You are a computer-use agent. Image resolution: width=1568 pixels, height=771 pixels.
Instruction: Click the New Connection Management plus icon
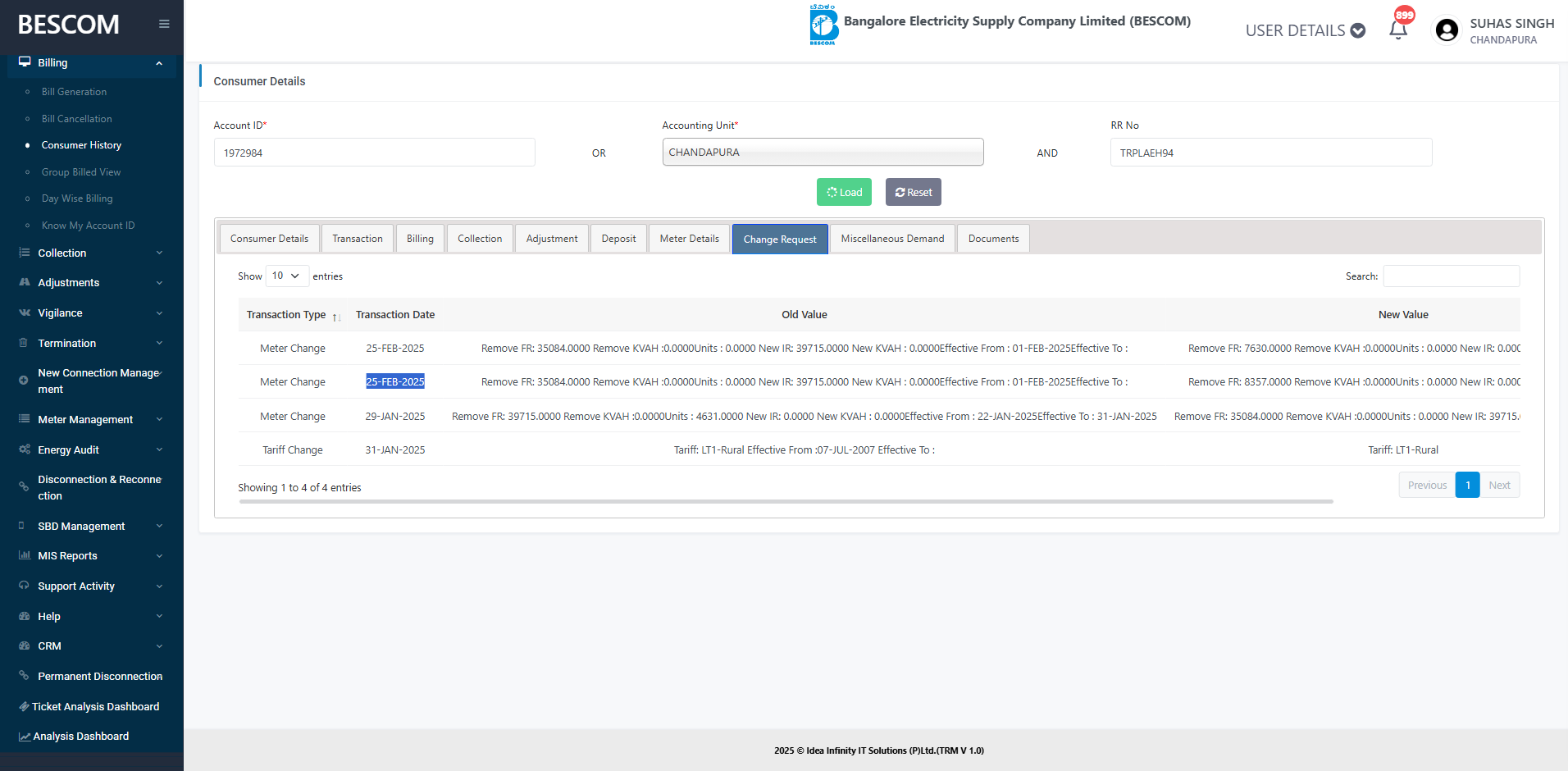pos(24,381)
